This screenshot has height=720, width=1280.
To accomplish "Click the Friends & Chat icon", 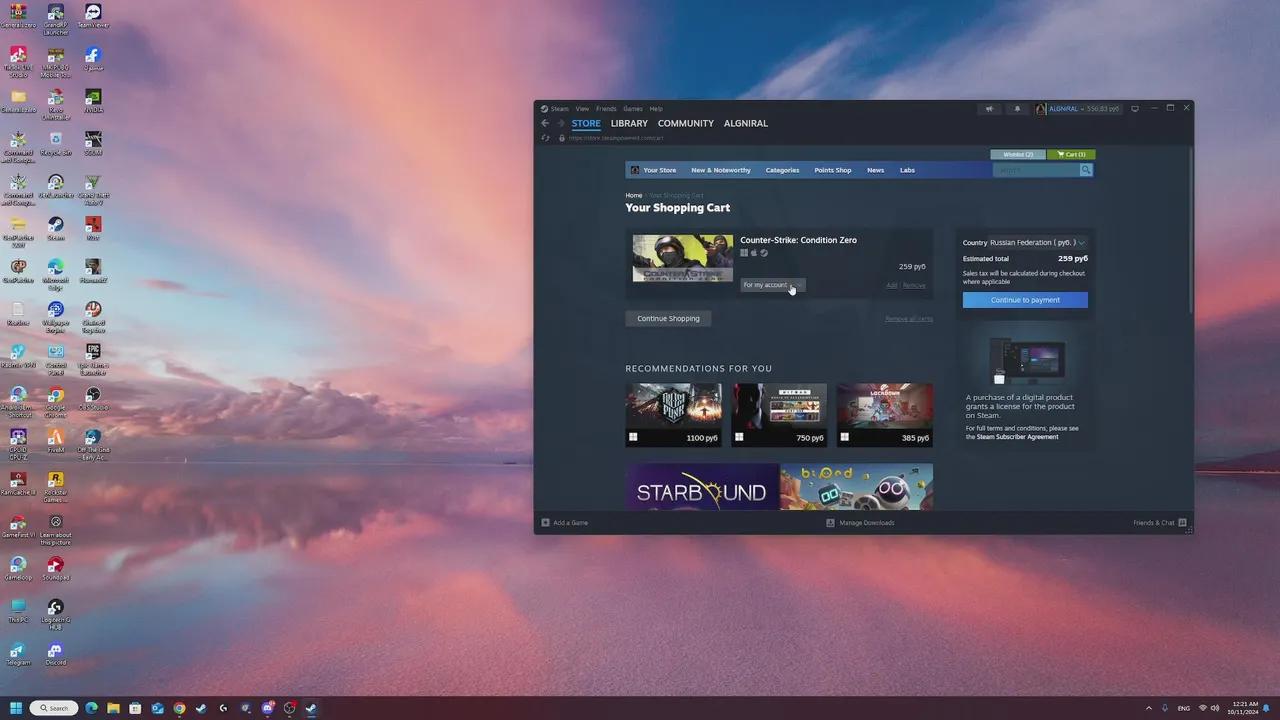I will point(1182,523).
